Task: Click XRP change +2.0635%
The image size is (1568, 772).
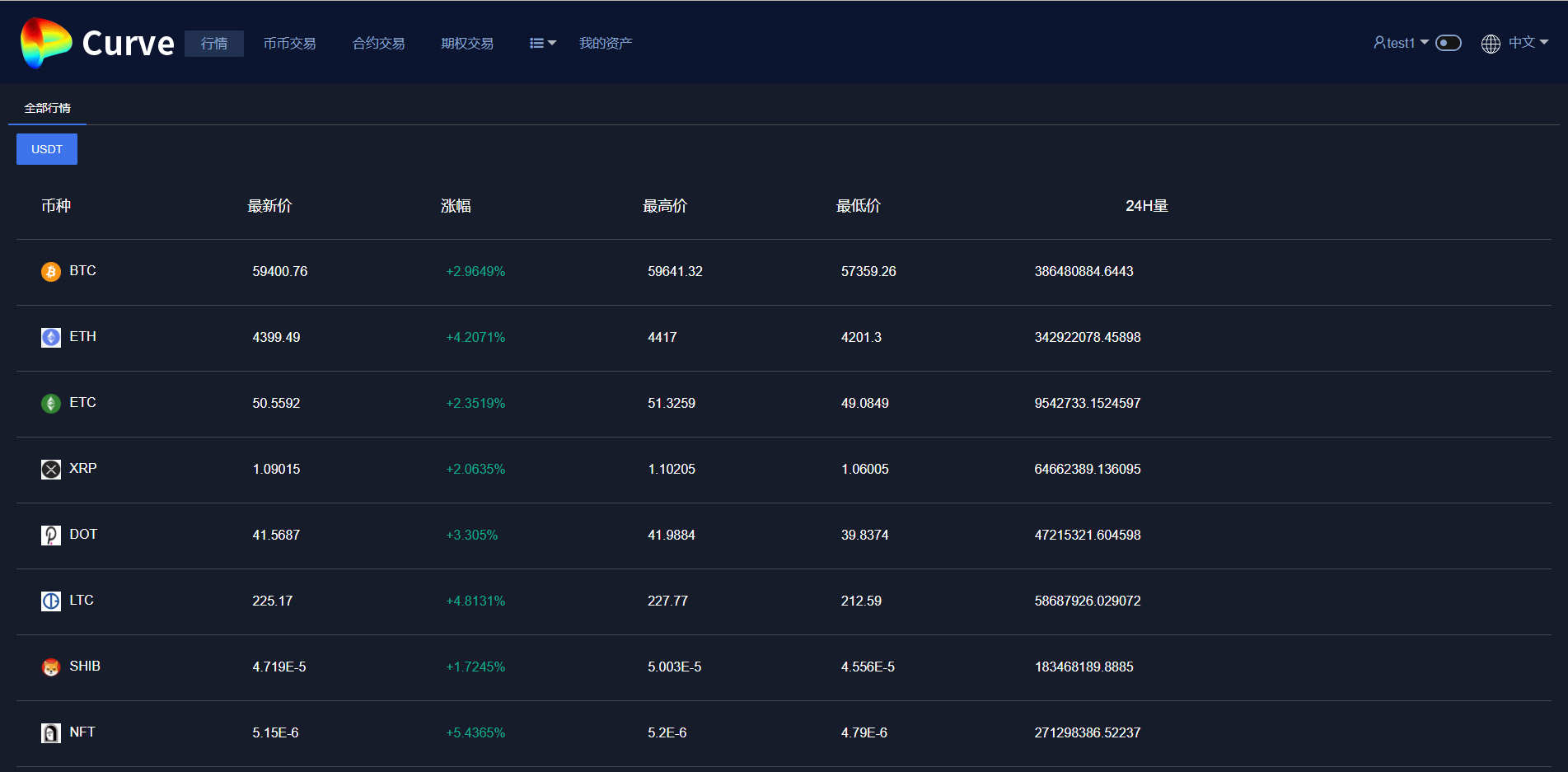Action: click(475, 470)
